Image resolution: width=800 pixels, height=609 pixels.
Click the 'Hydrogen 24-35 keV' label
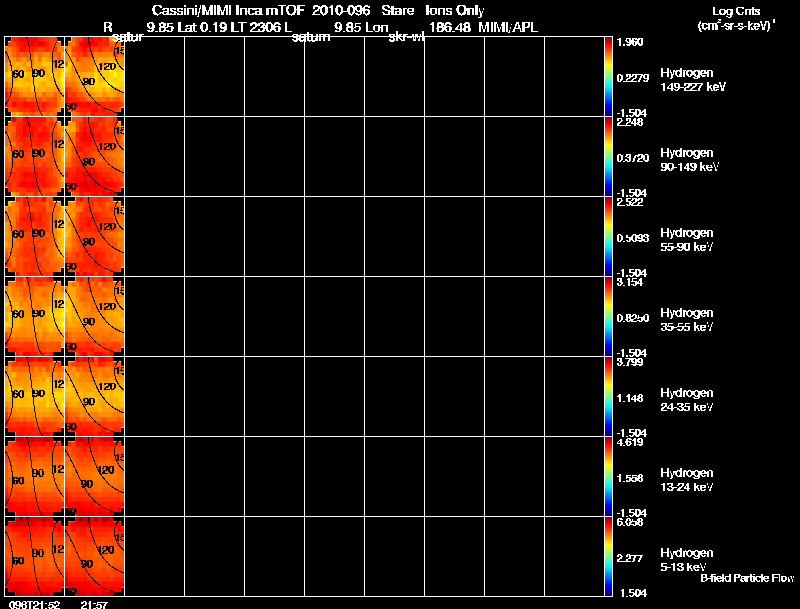click(x=687, y=400)
